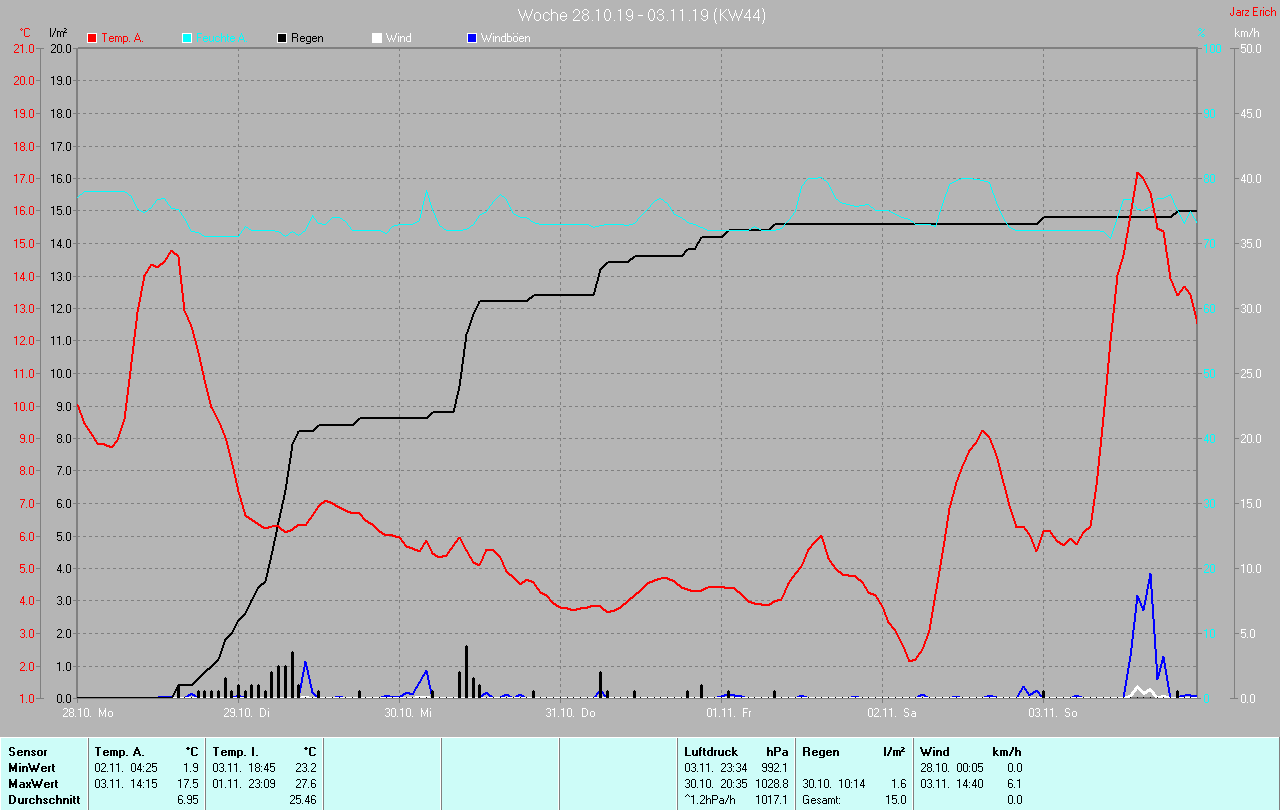Click the cyan Feuchte A. legend square
1280x810 pixels.
click(187, 38)
